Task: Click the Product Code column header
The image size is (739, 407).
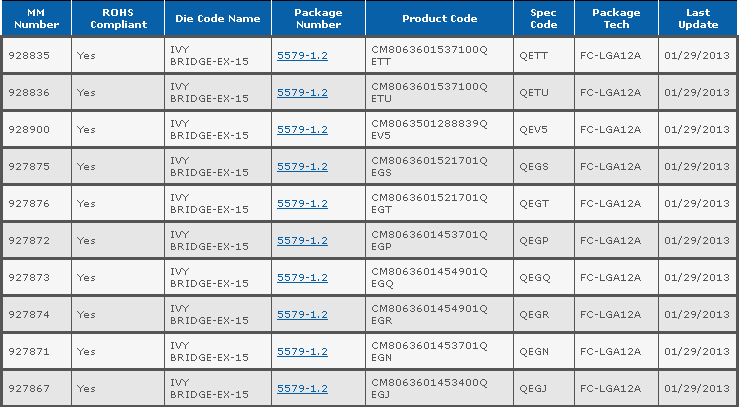Action: tap(439, 18)
